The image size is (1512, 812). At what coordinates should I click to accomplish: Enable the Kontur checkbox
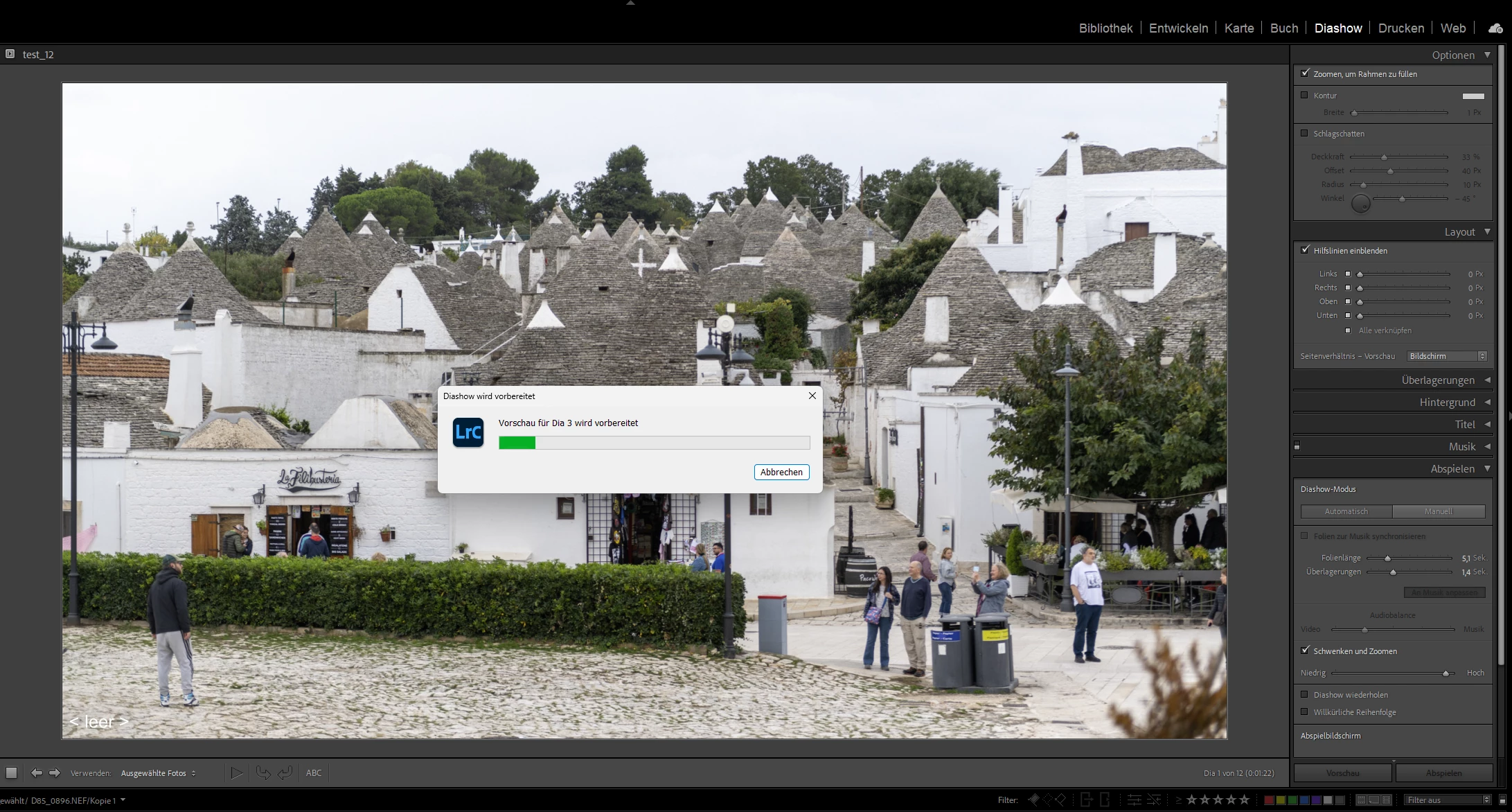click(x=1305, y=96)
